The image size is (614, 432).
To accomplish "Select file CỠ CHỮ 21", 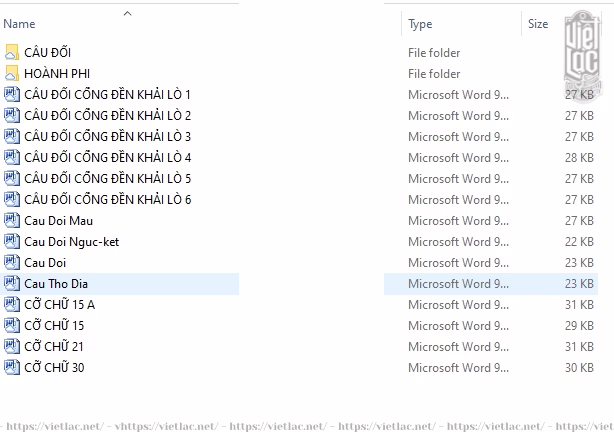I will point(54,346).
